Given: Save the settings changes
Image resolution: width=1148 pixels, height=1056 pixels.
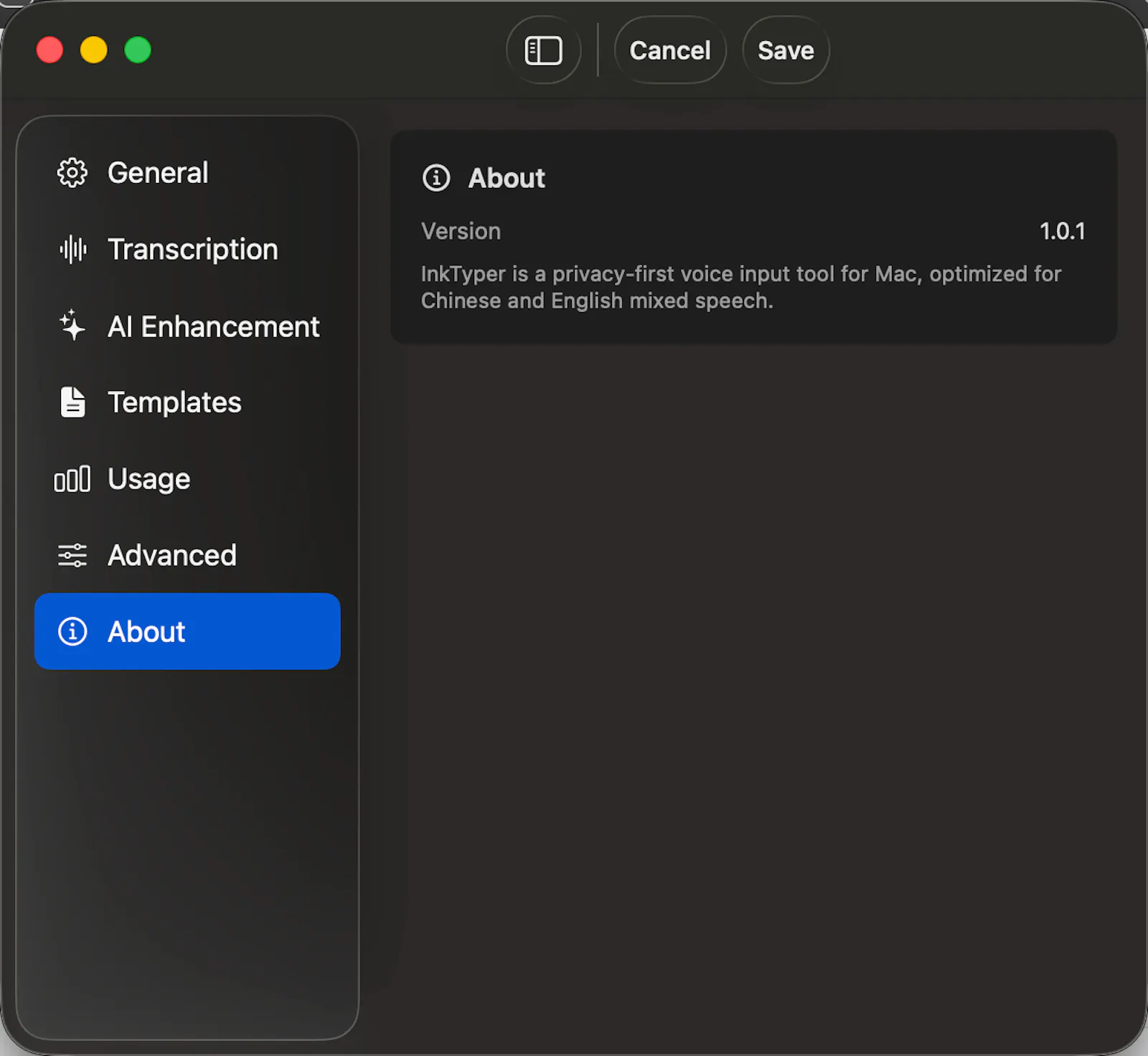Looking at the screenshot, I should coord(786,50).
